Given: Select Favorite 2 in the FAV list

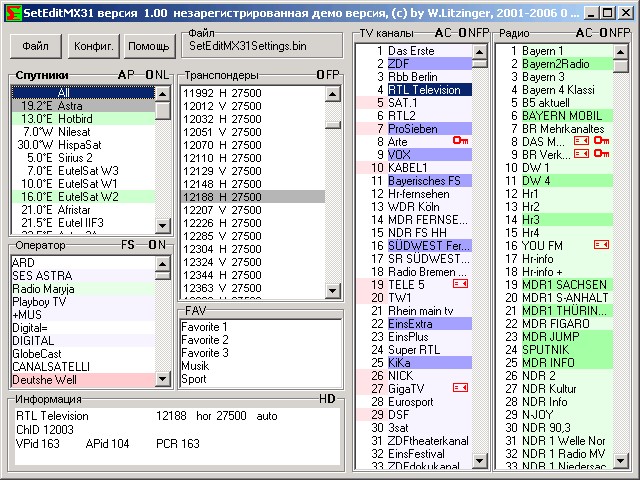Looking at the screenshot, I should [205, 341].
